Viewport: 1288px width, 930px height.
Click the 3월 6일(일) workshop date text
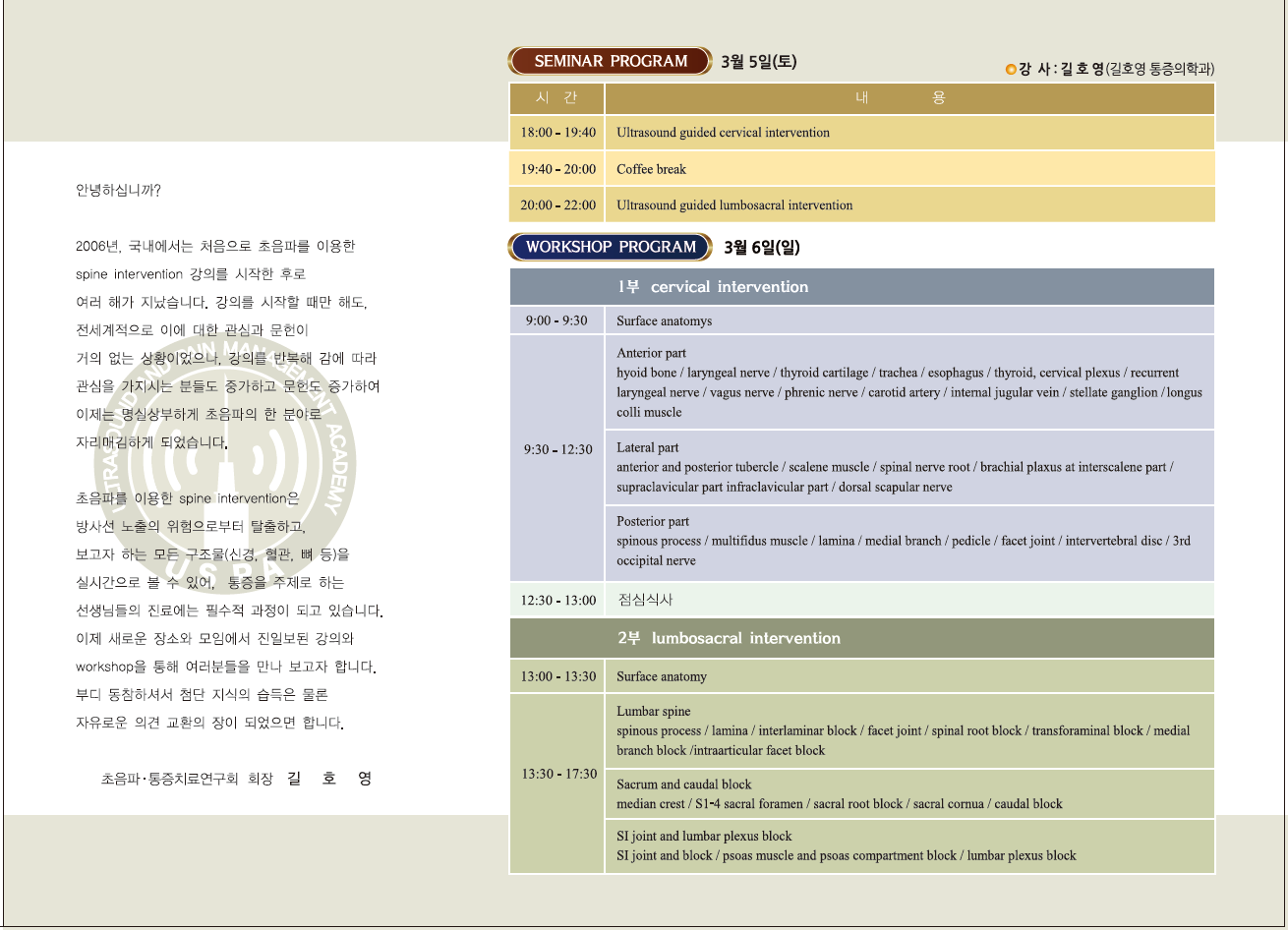[x=762, y=248]
